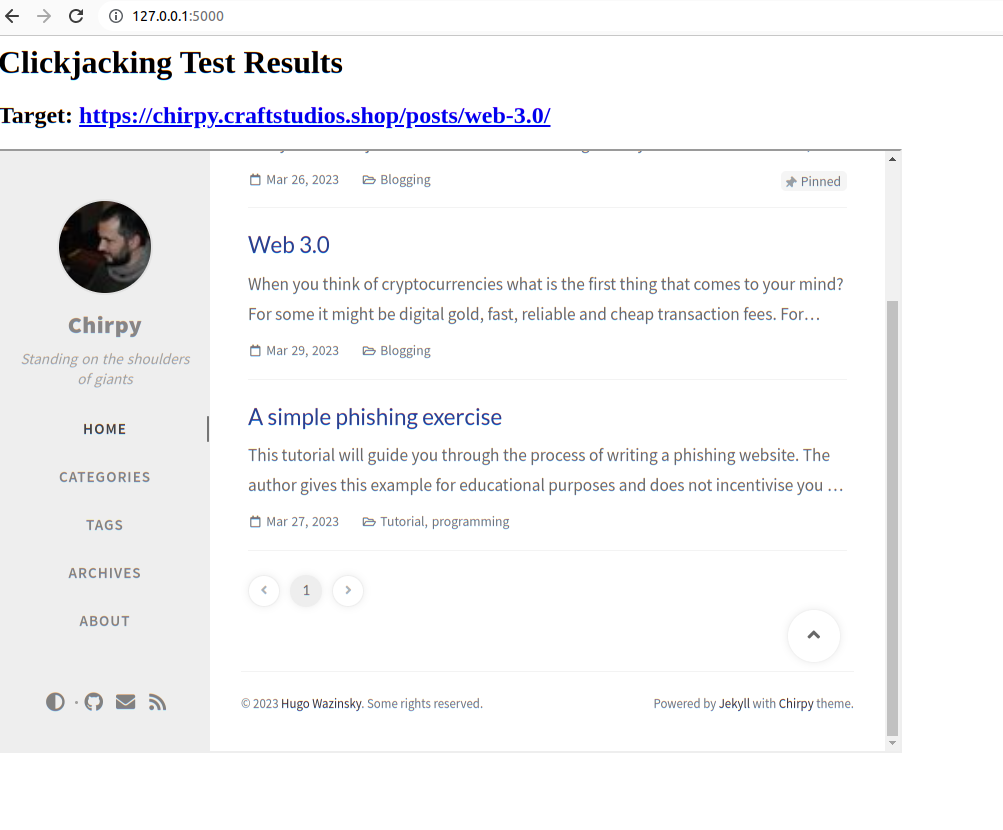Click the Chirpy avatar image
This screenshot has height=830, width=1003.
(x=104, y=247)
